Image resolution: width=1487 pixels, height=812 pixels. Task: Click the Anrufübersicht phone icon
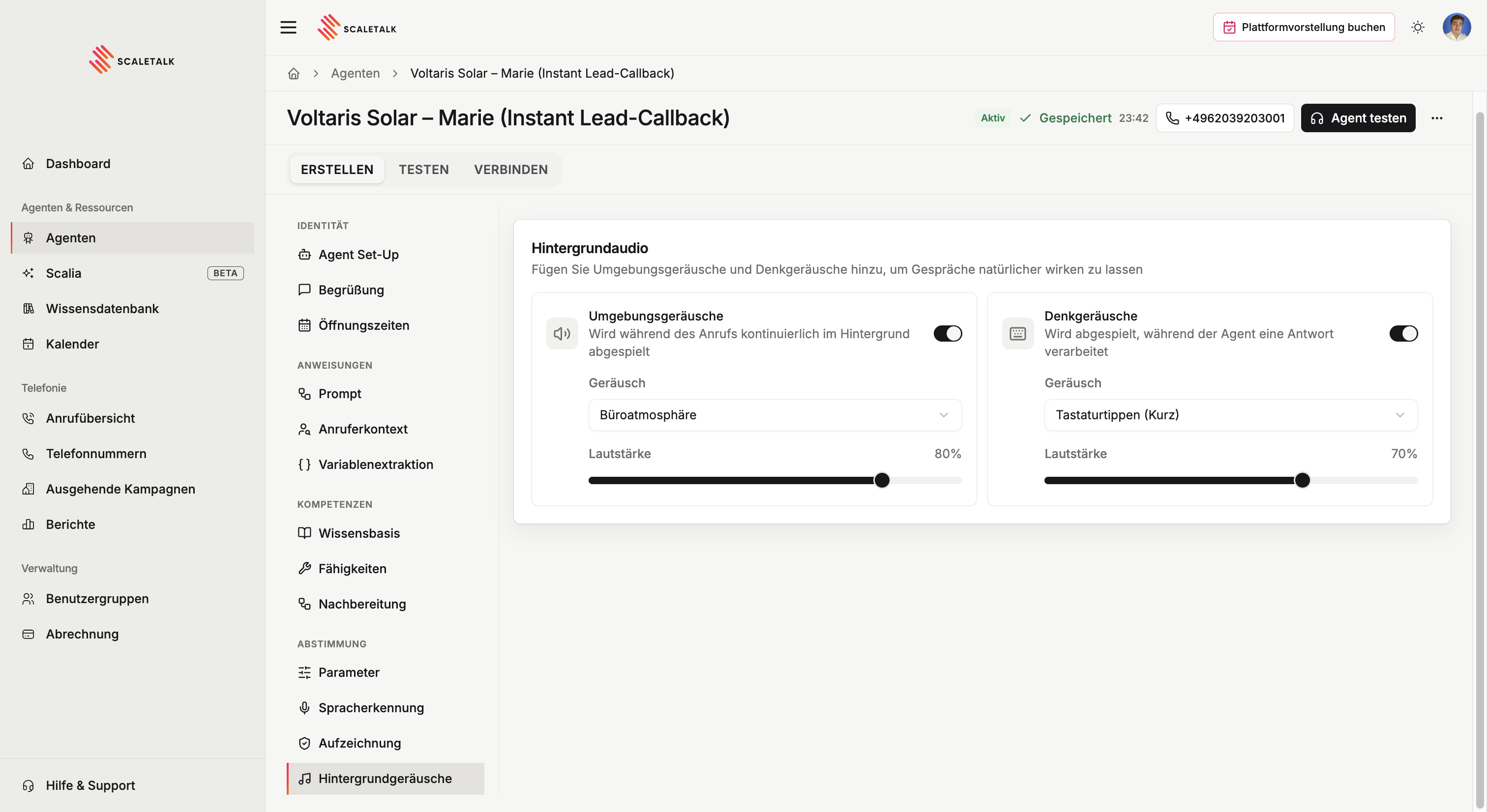click(29, 418)
